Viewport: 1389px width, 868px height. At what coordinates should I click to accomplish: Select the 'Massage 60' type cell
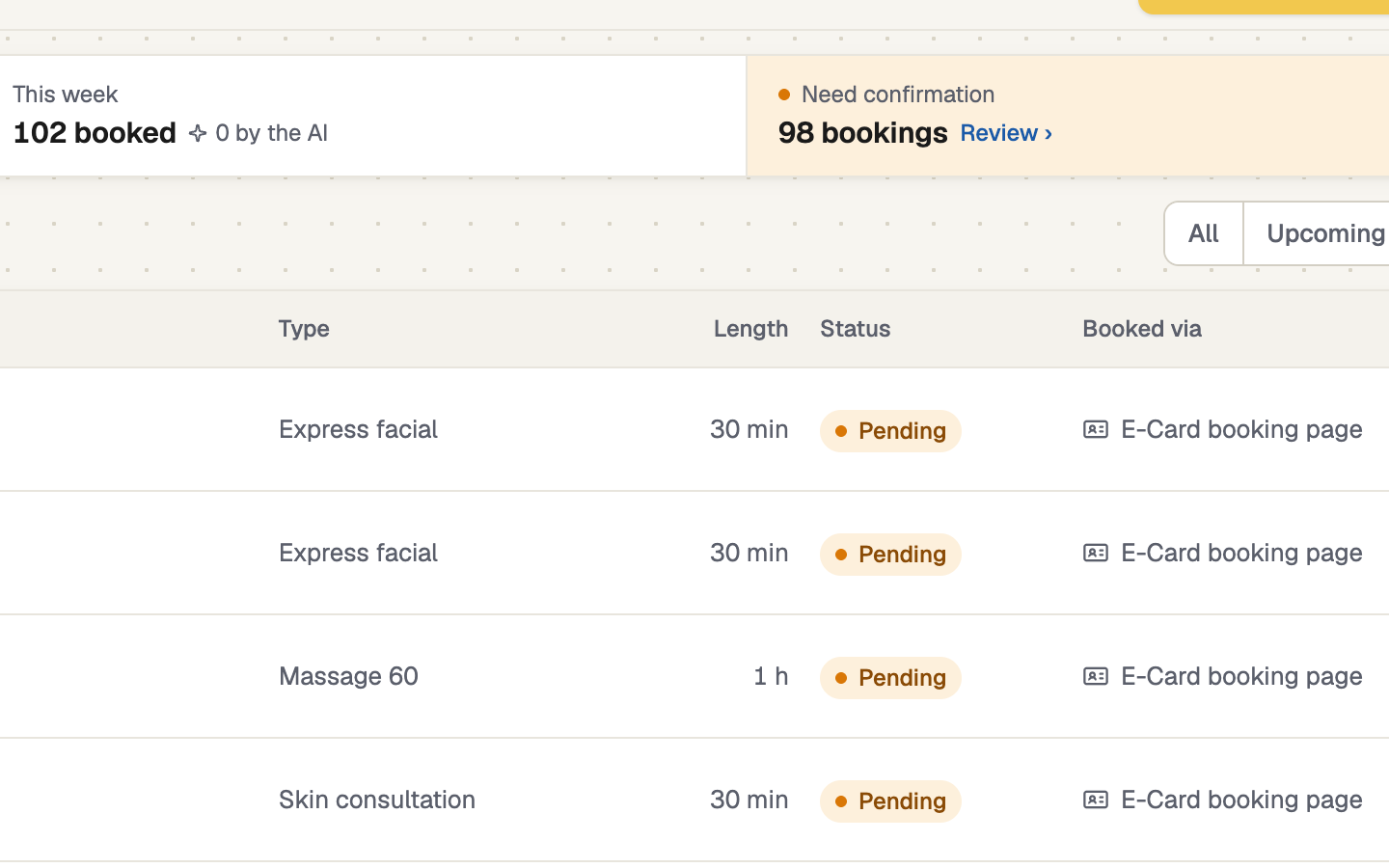[348, 676]
